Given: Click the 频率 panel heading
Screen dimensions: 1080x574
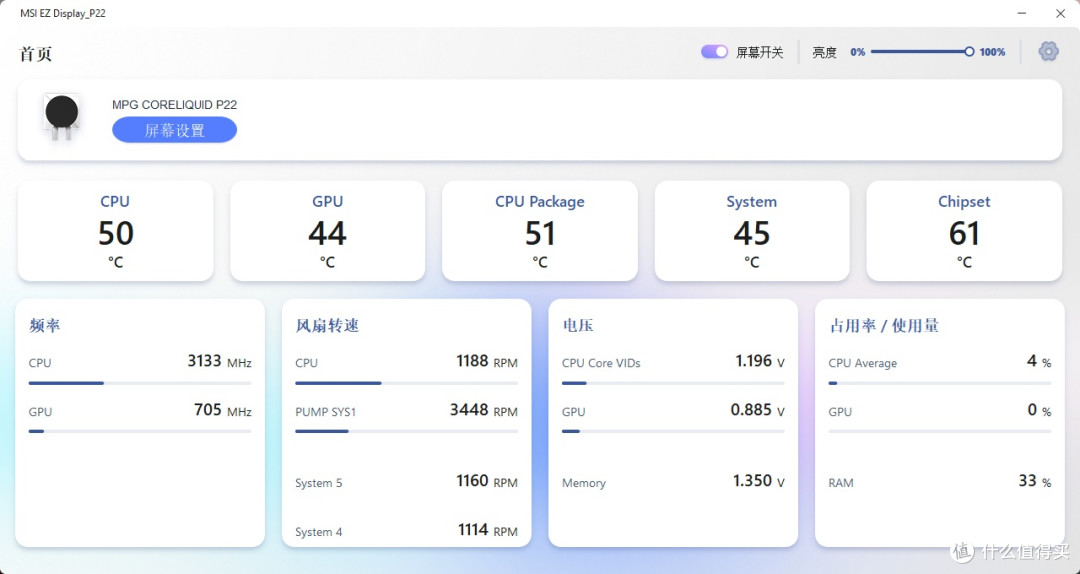Looking at the screenshot, I should point(45,325).
